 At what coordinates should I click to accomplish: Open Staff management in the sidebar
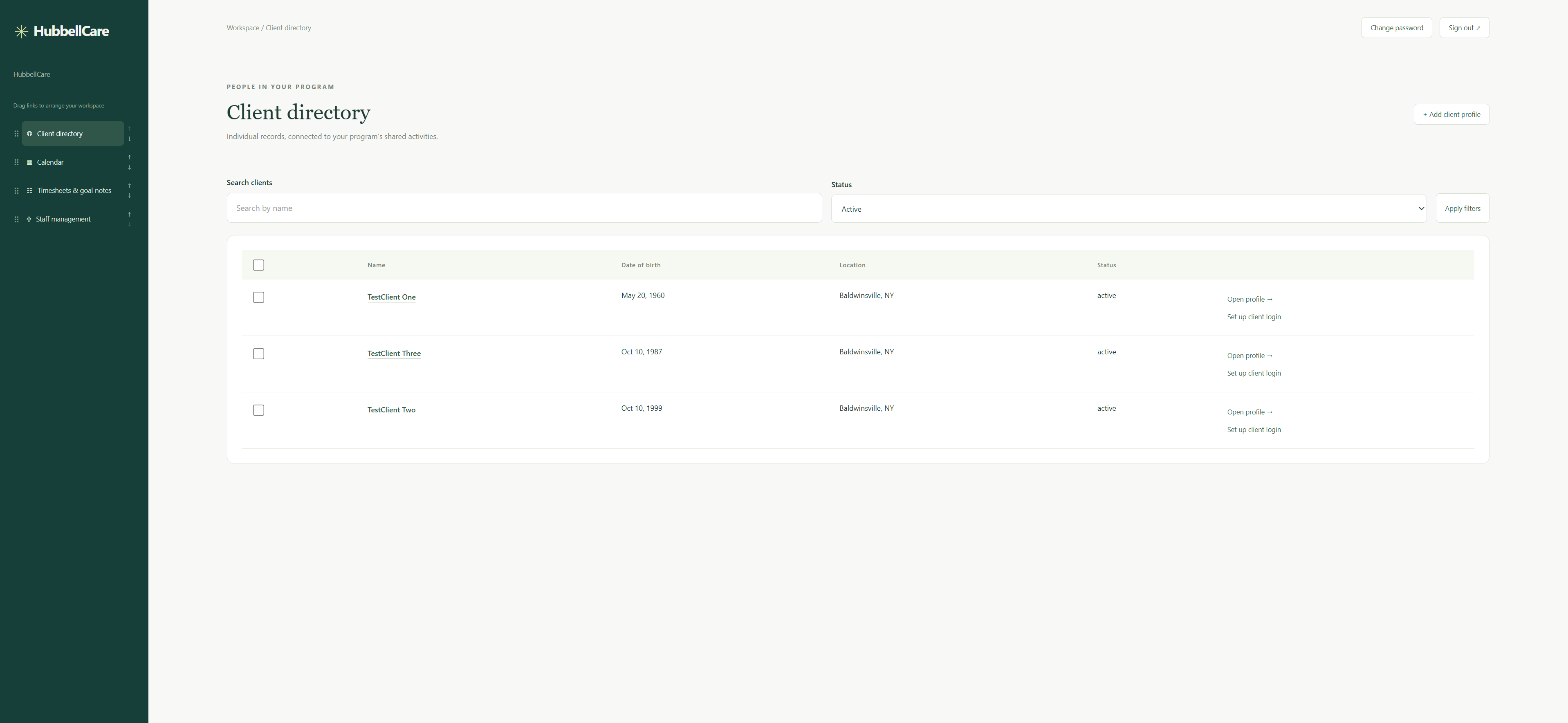[x=73, y=219]
